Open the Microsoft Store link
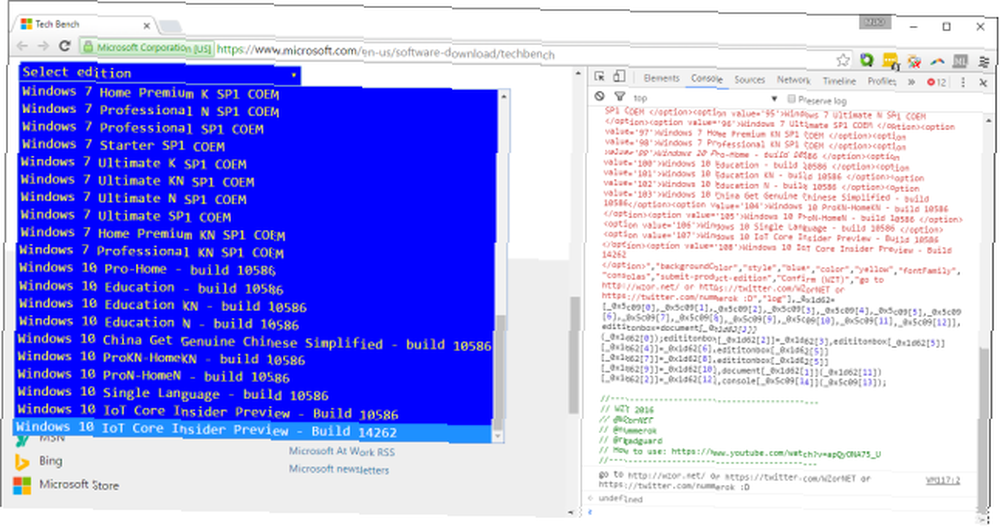This screenshot has width=1000, height=527. tap(79, 485)
